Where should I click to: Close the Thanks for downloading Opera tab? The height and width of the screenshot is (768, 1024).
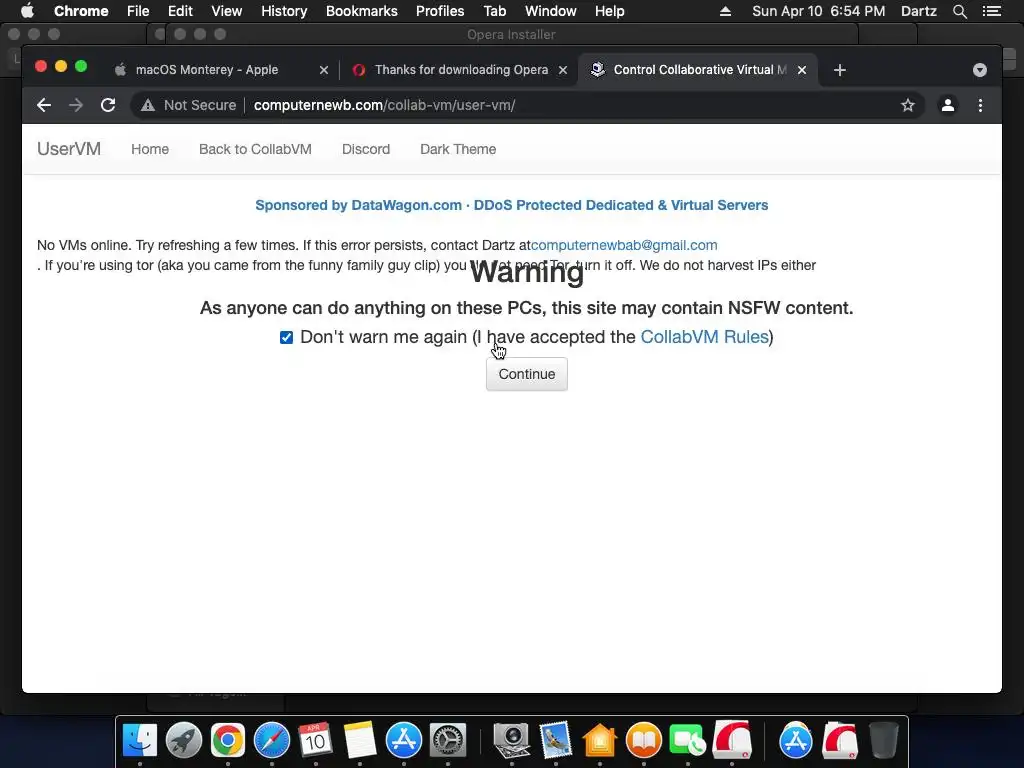[x=563, y=70]
